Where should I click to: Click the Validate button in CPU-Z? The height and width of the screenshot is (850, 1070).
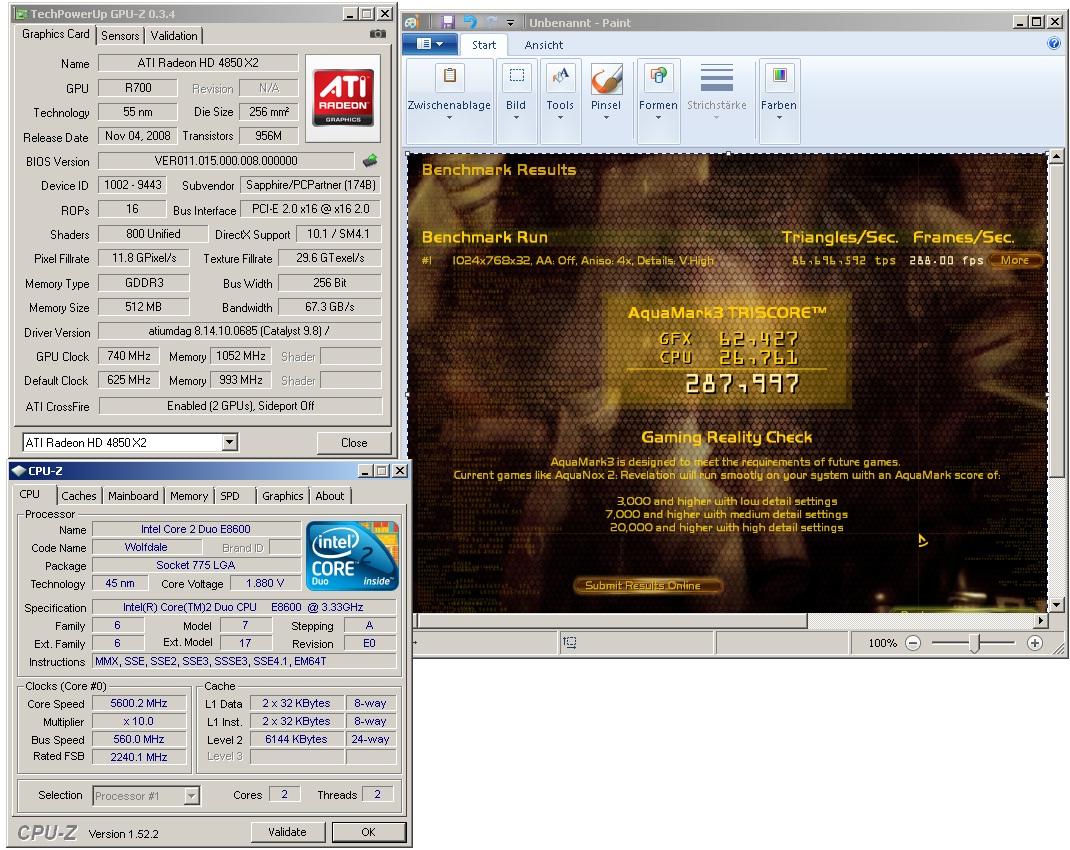287,832
